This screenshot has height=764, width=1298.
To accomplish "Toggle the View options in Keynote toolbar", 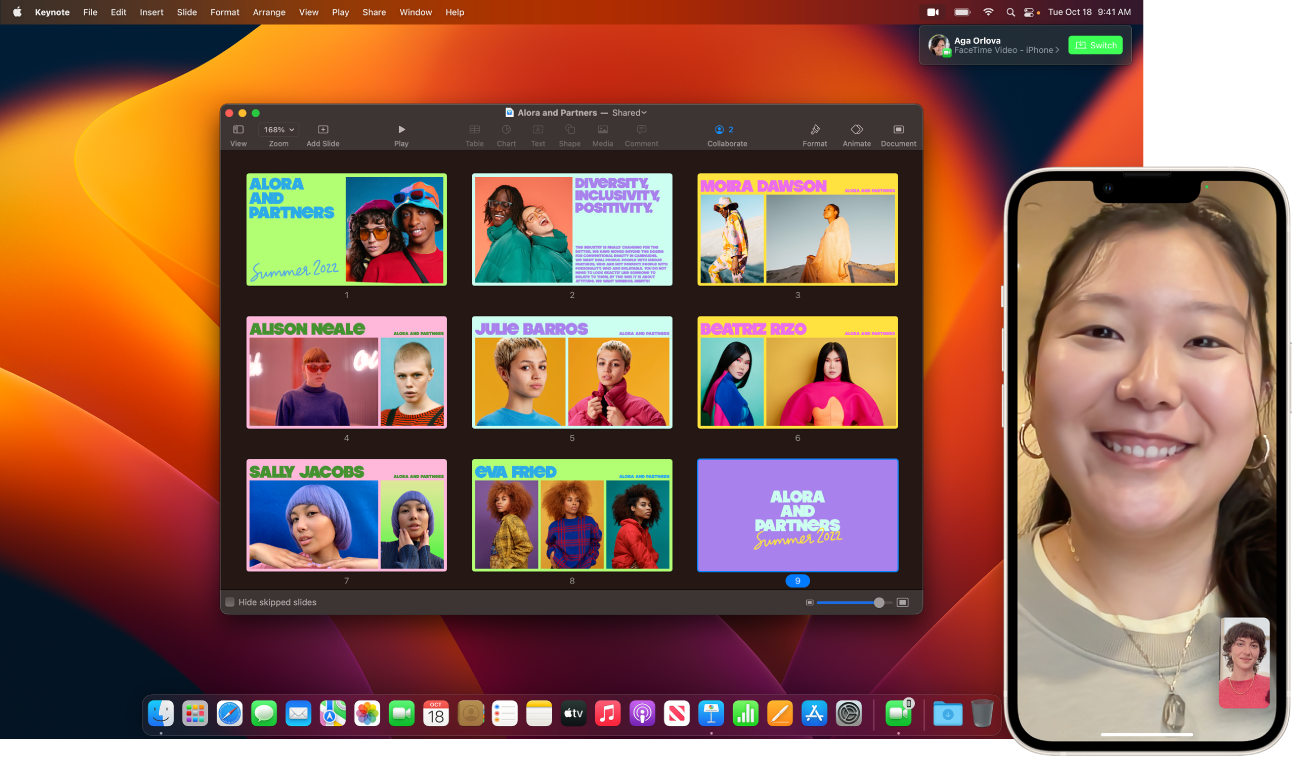I will (238, 131).
